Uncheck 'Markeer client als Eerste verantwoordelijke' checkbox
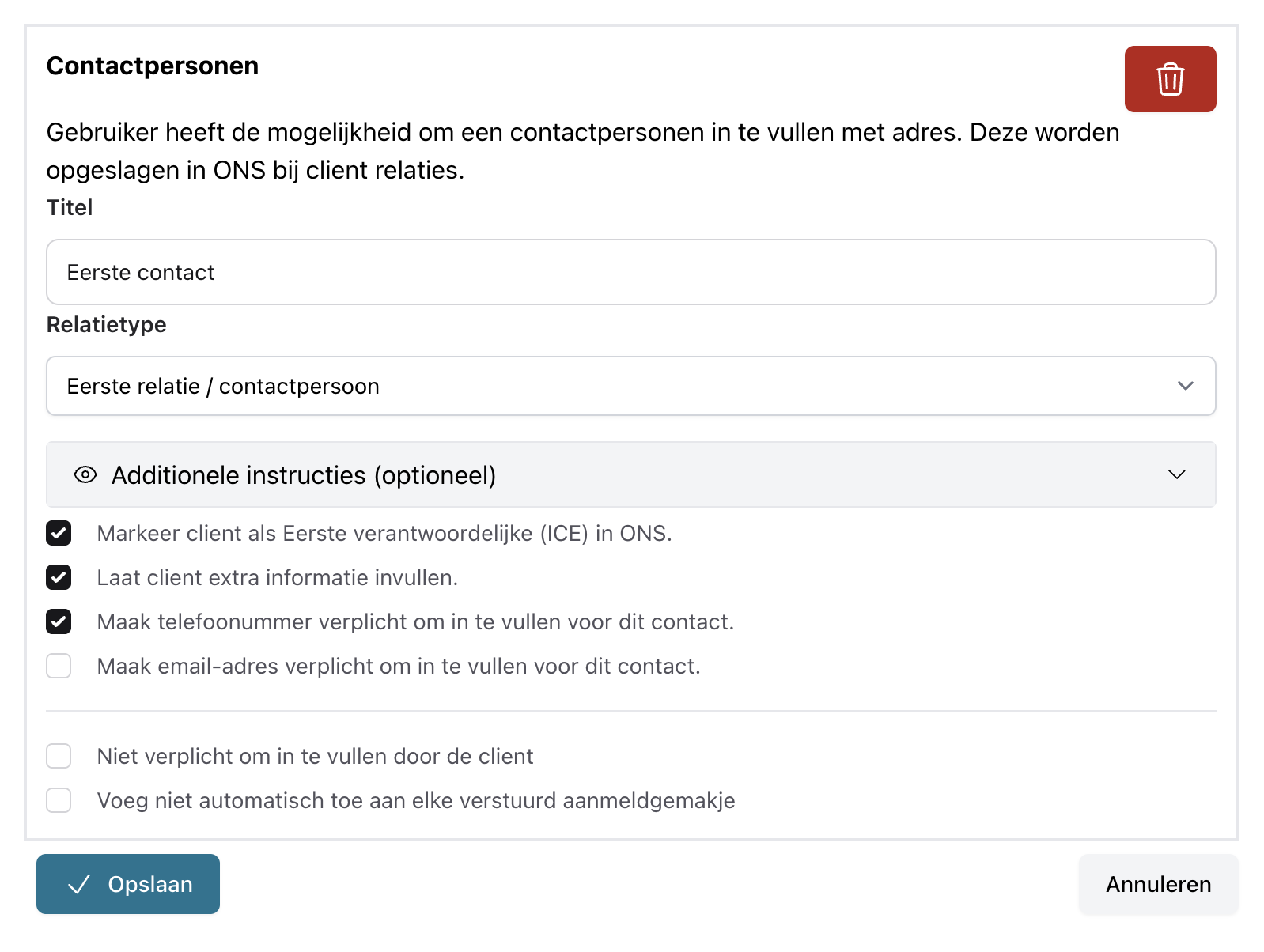Screen dimensions: 1264x952 (59, 533)
